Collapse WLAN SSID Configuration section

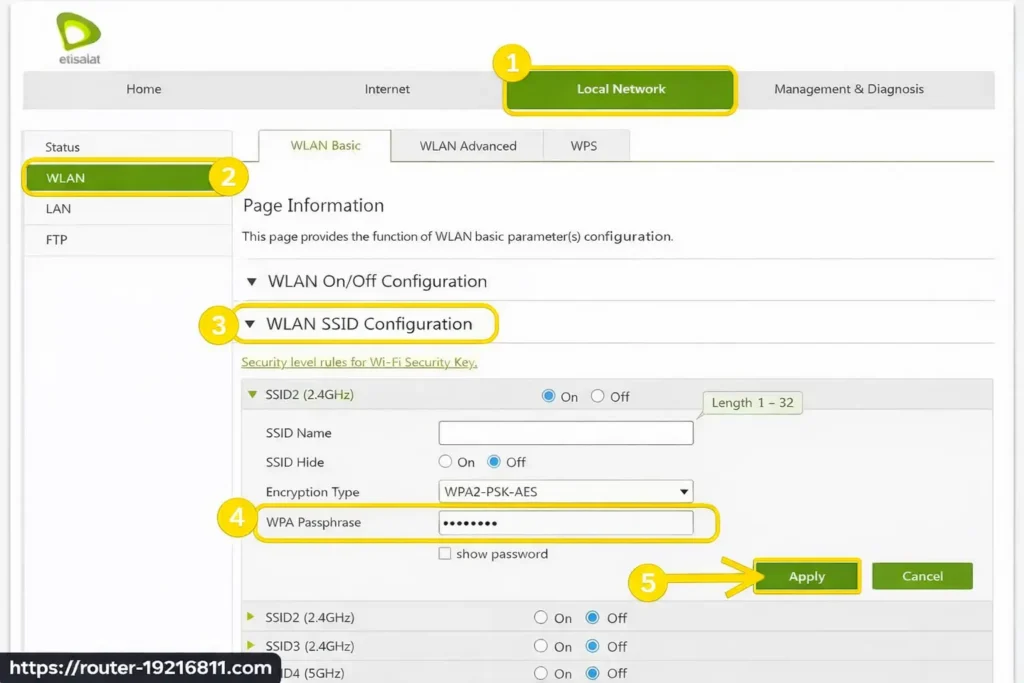coord(368,324)
